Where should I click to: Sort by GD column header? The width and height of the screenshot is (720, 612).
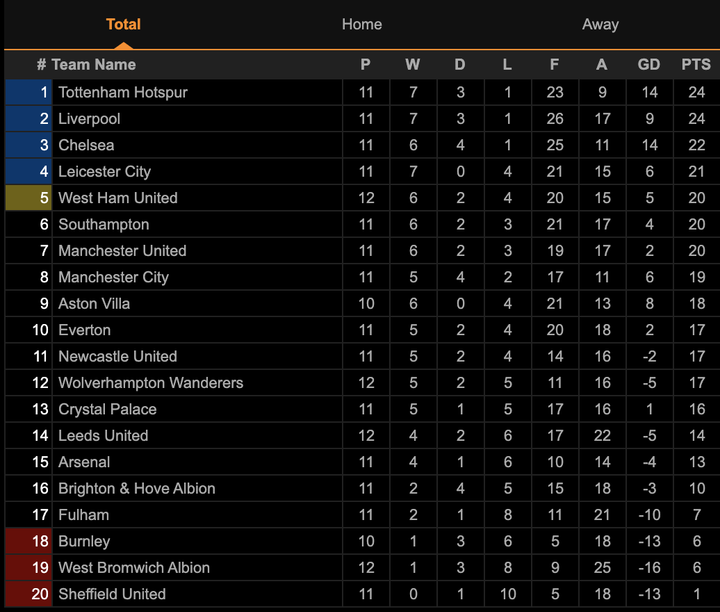point(649,65)
